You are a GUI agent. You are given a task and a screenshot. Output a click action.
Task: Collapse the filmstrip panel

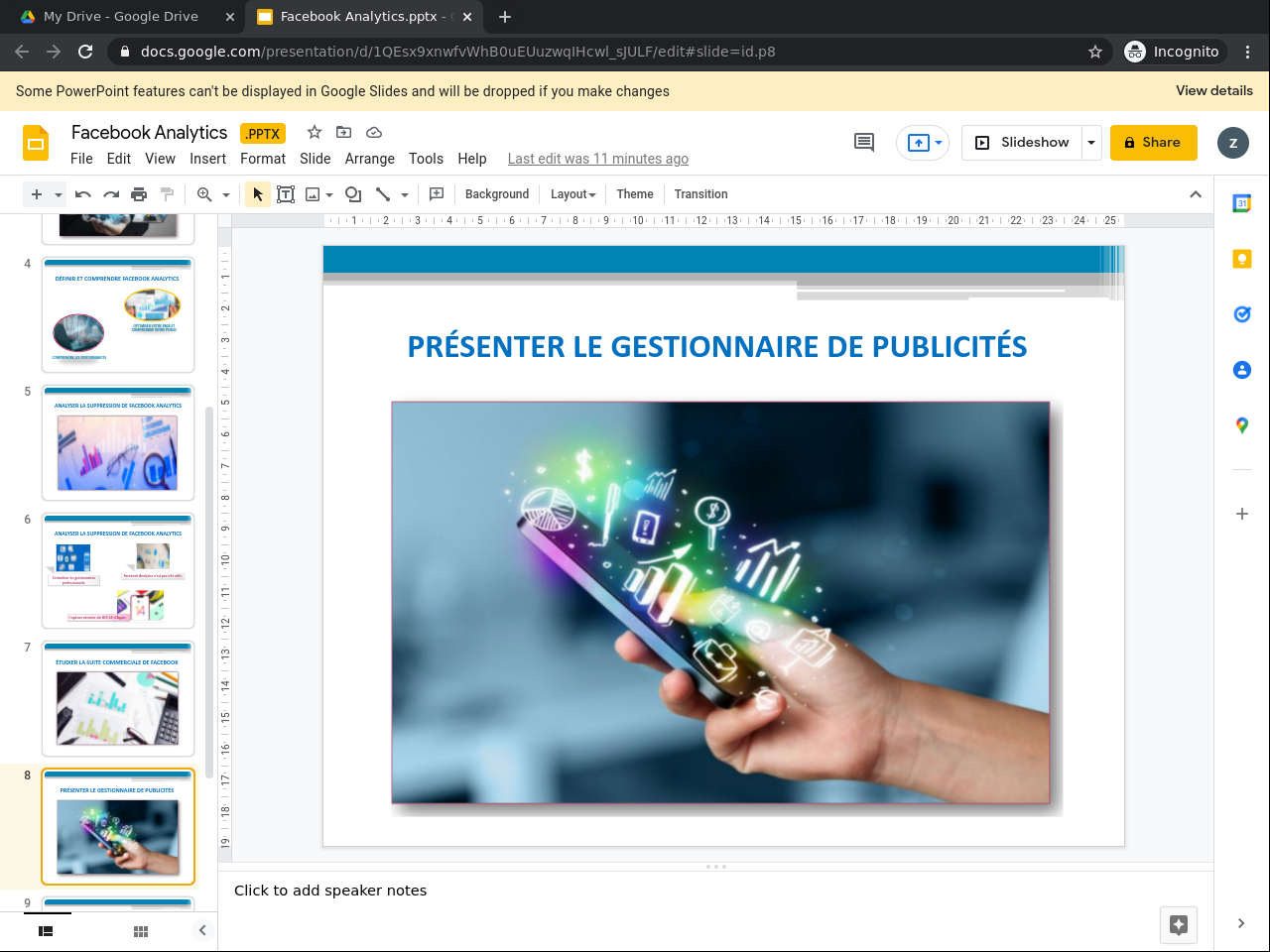[202, 930]
